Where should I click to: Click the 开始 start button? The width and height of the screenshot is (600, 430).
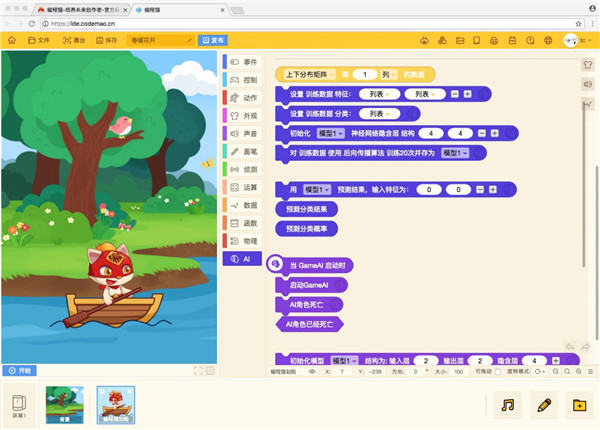(20, 370)
